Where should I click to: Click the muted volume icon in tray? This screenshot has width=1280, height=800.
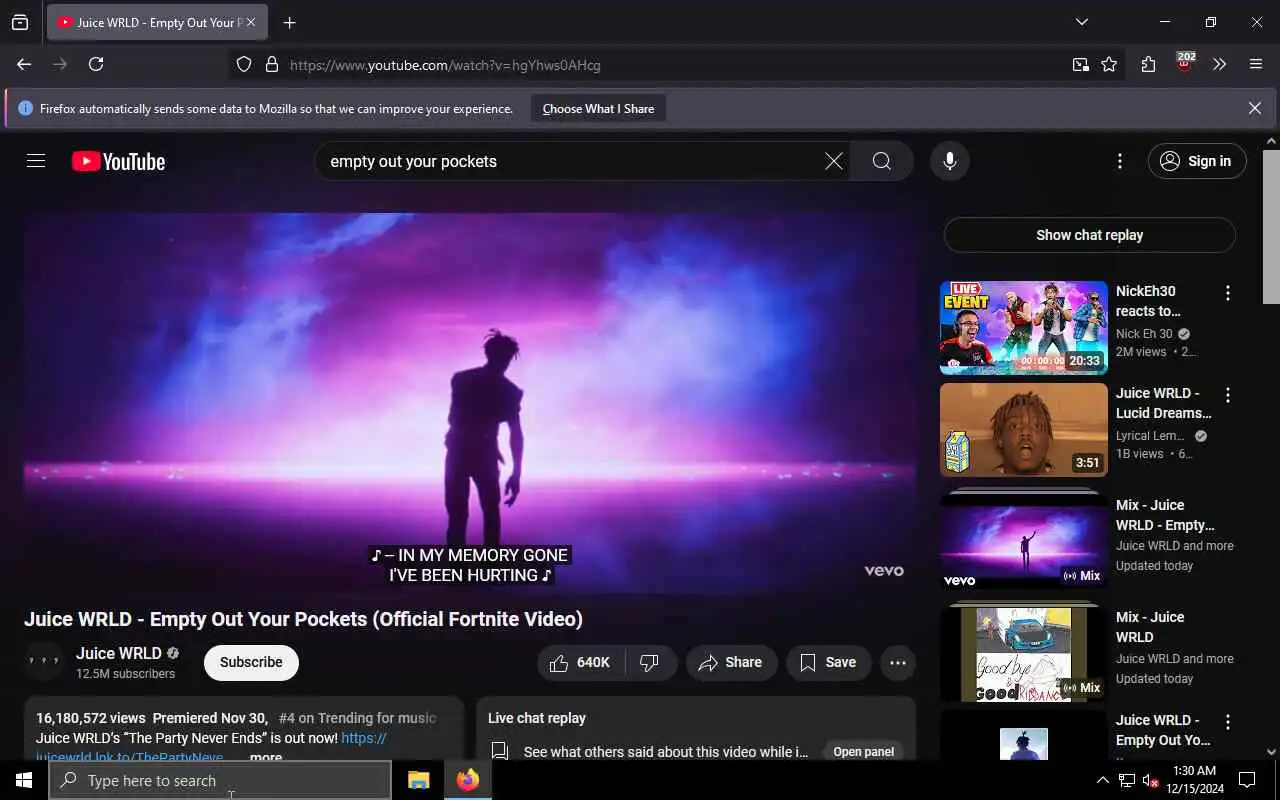point(1150,780)
